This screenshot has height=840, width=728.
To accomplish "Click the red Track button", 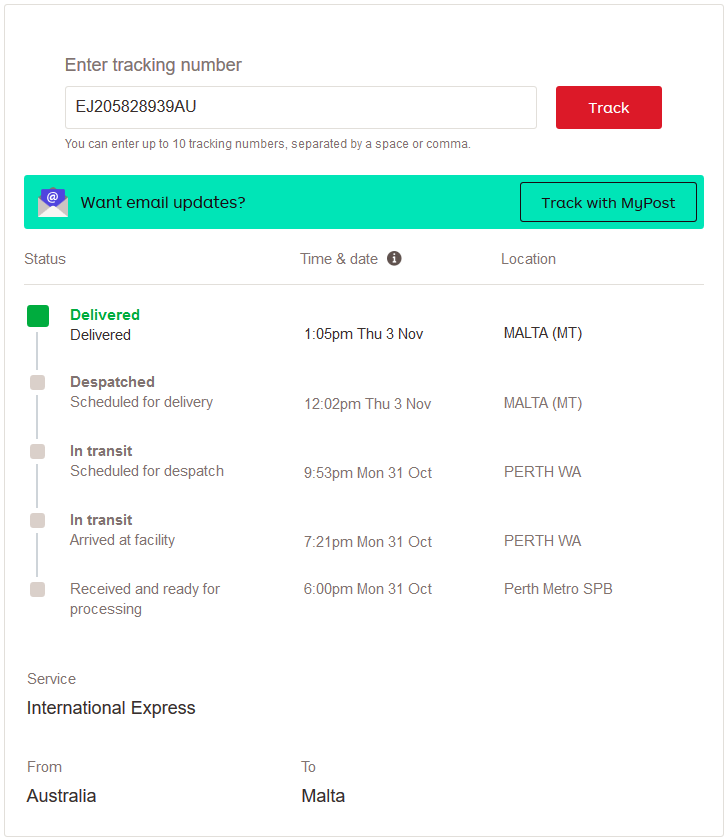I will (x=609, y=108).
